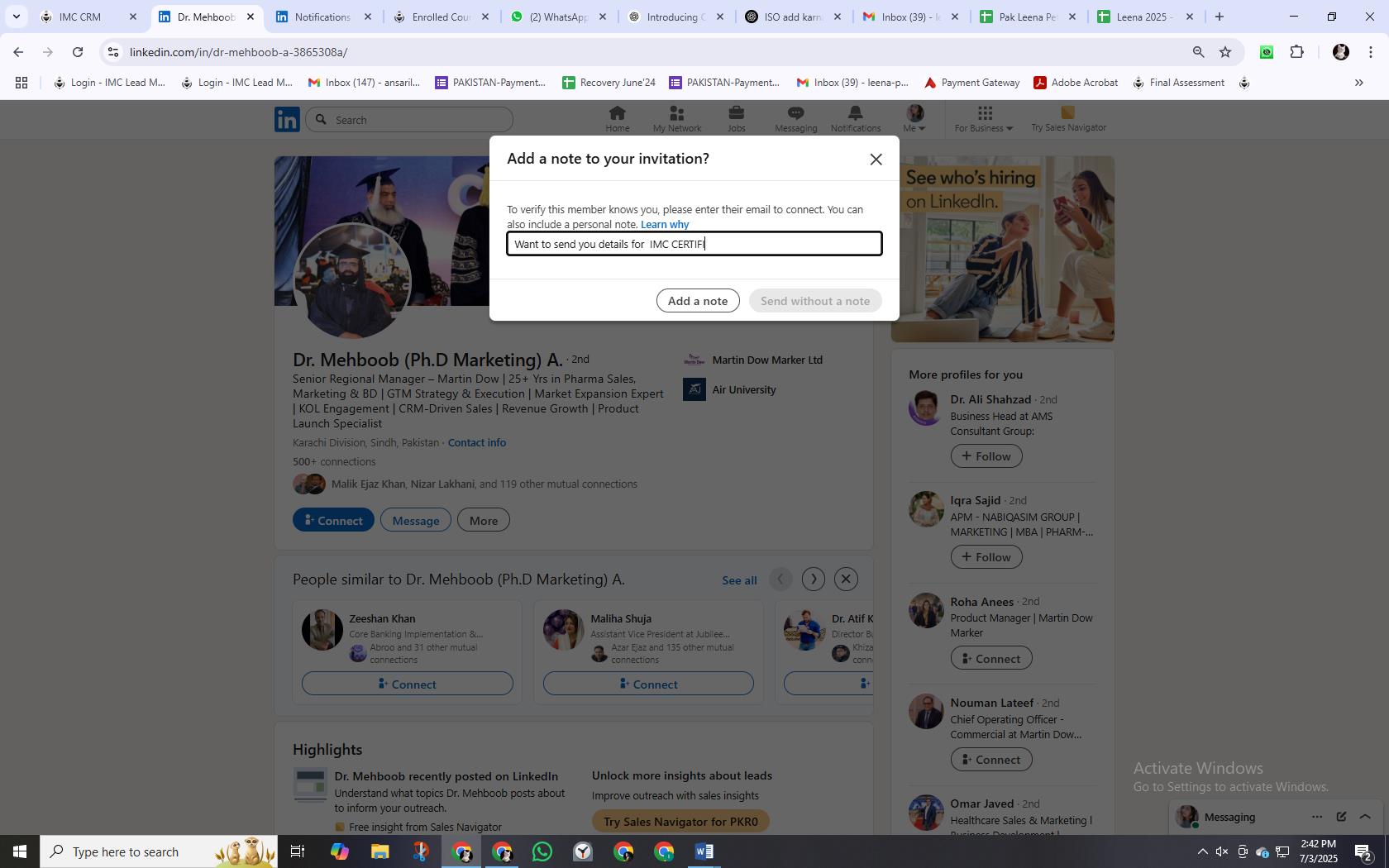Image resolution: width=1389 pixels, height=868 pixels.
Task: Show next similar people with arrow
Action: point(813,579)
